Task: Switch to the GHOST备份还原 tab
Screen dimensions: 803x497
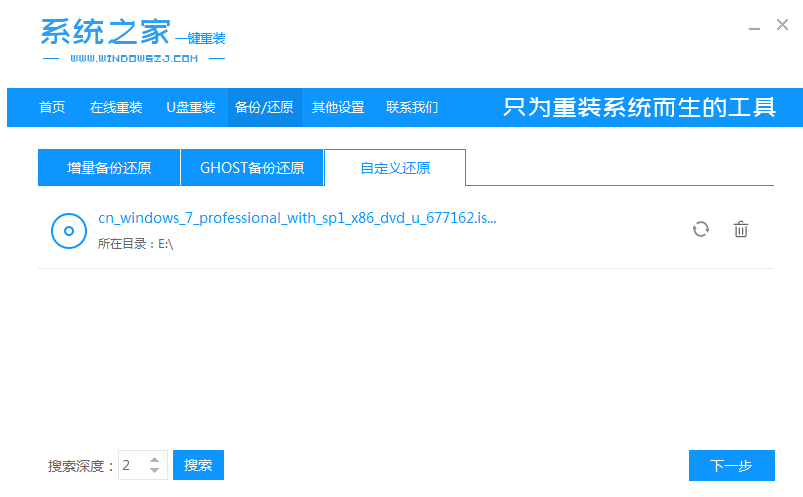Action: tap(252, 168)
